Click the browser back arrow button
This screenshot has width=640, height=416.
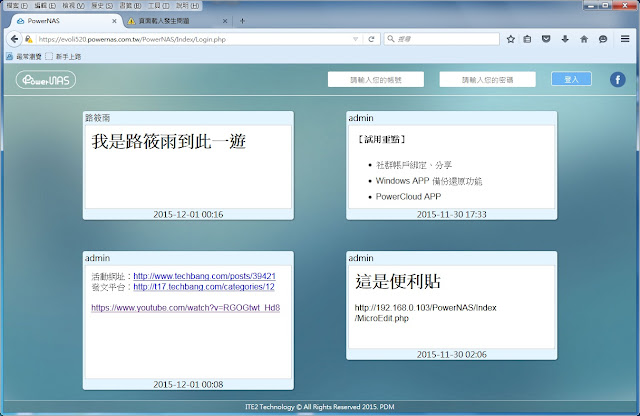click(x=14, y=39)
